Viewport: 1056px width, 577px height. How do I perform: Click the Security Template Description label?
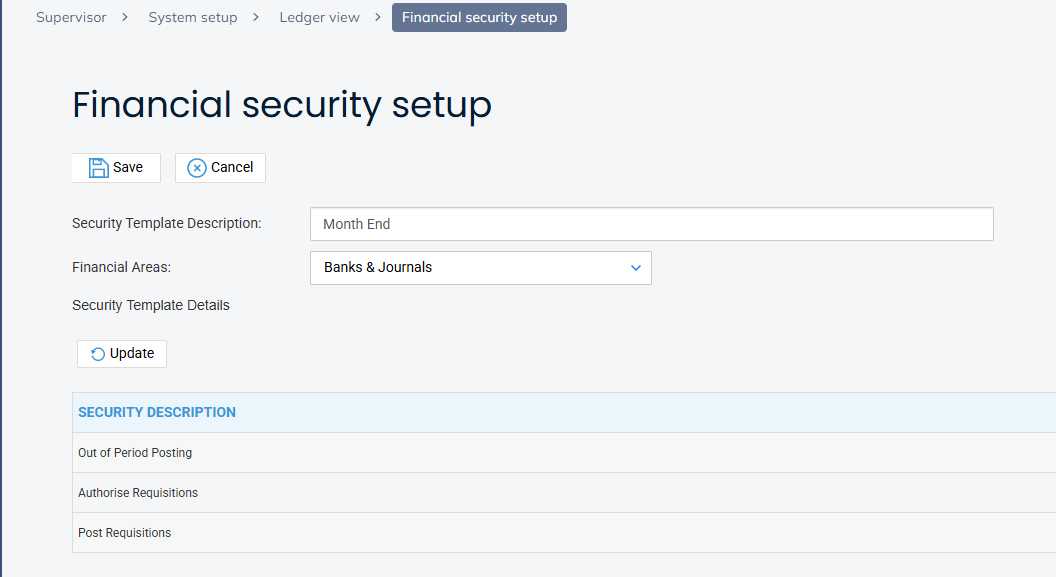(x=166, y=223)
